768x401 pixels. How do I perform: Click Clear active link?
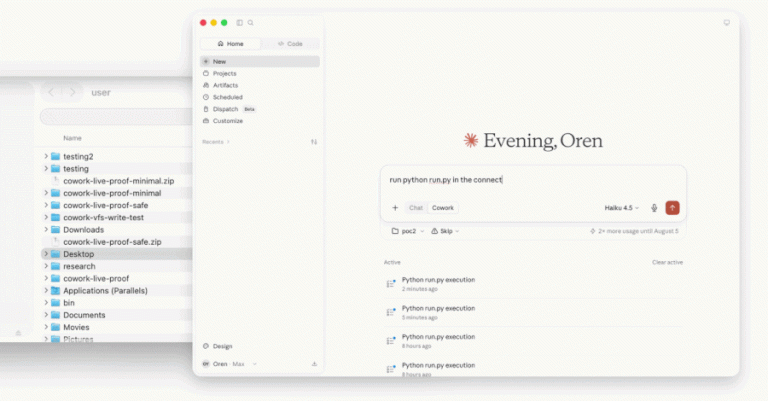click(667, 262)
